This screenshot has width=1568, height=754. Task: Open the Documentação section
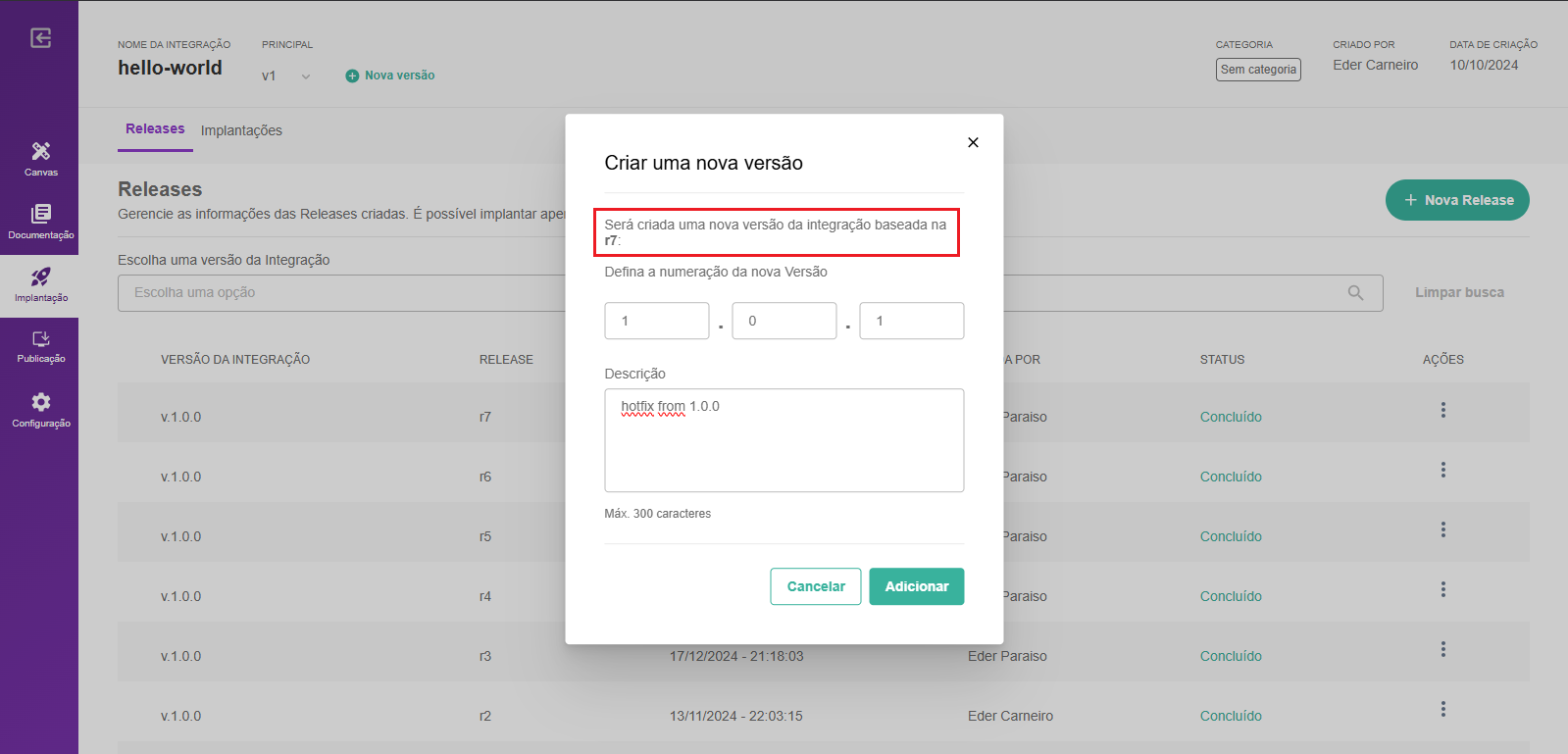click(40, 221)
